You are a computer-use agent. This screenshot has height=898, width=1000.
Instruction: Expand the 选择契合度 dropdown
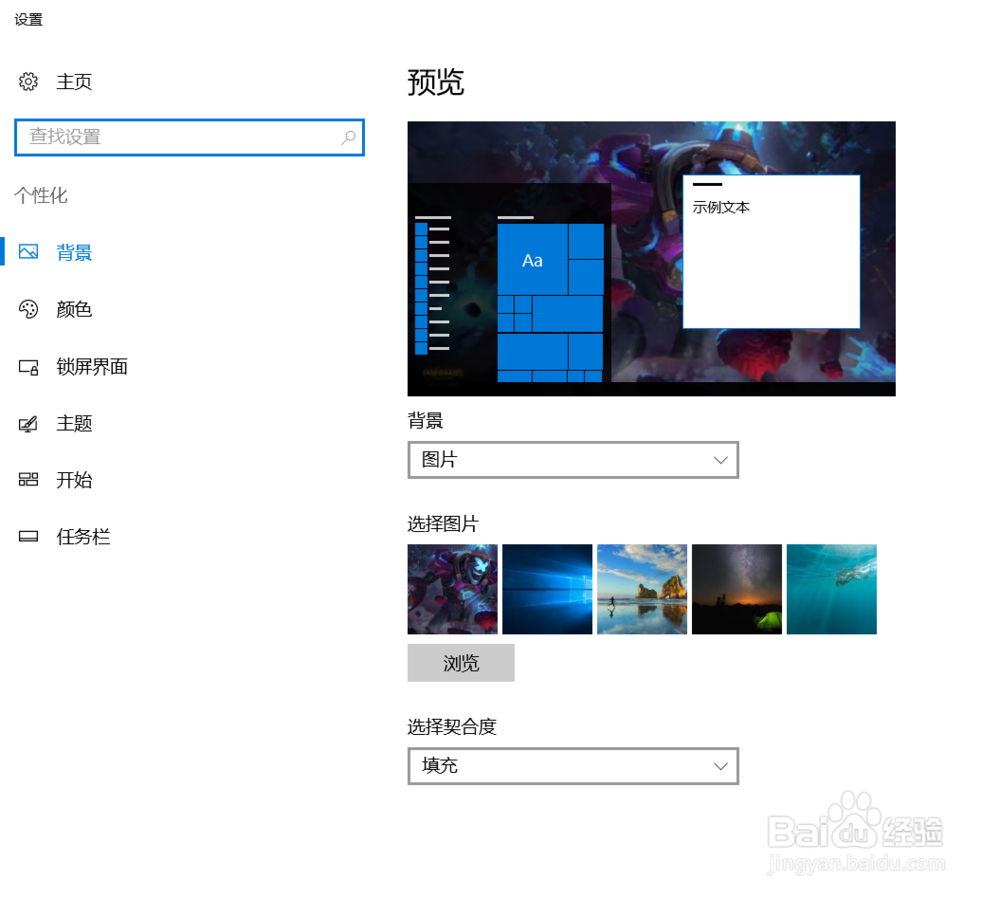point(573,766)
